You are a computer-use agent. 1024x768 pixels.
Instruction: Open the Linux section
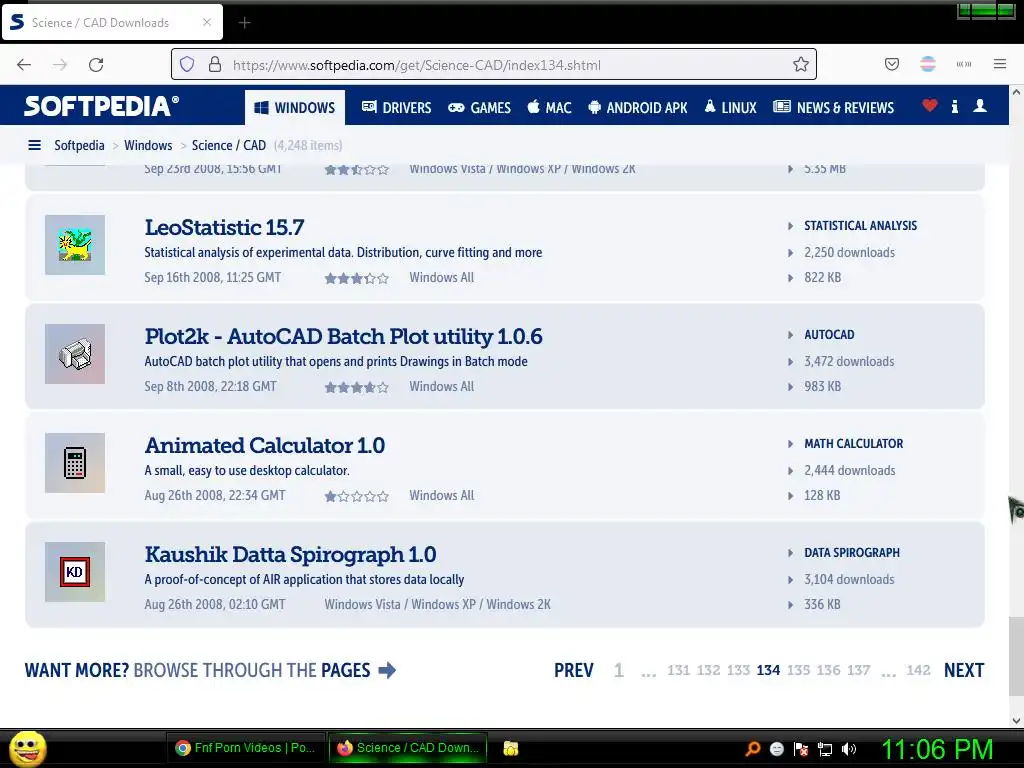730,108
